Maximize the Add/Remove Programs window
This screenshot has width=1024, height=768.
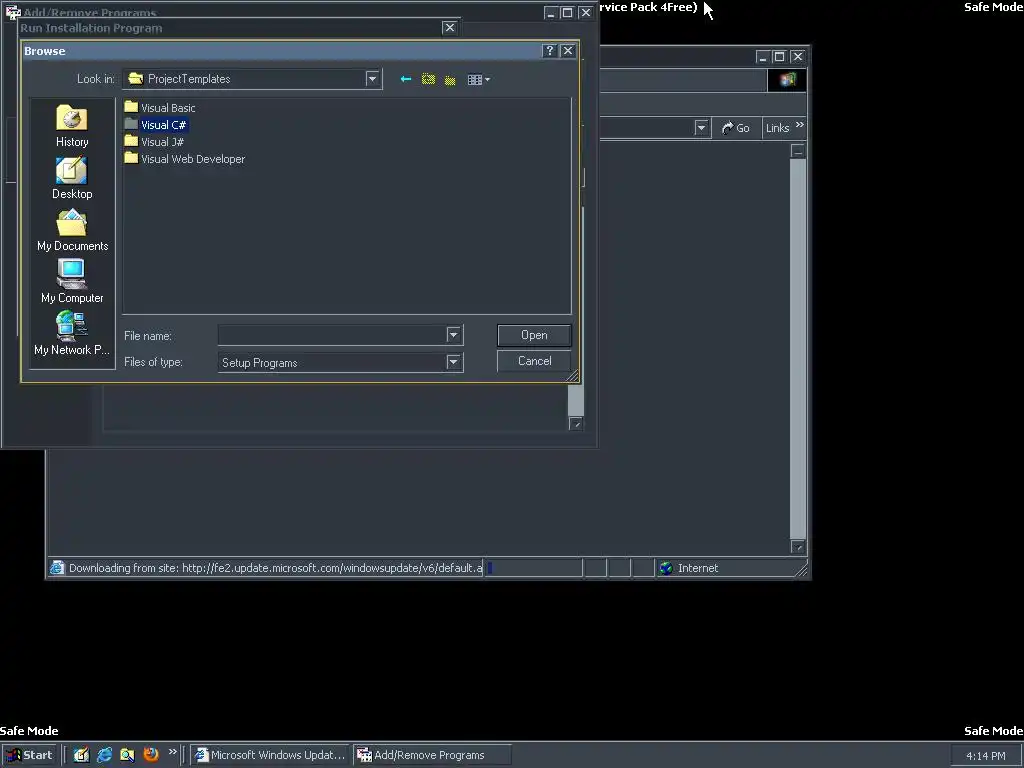click(568, 12)
